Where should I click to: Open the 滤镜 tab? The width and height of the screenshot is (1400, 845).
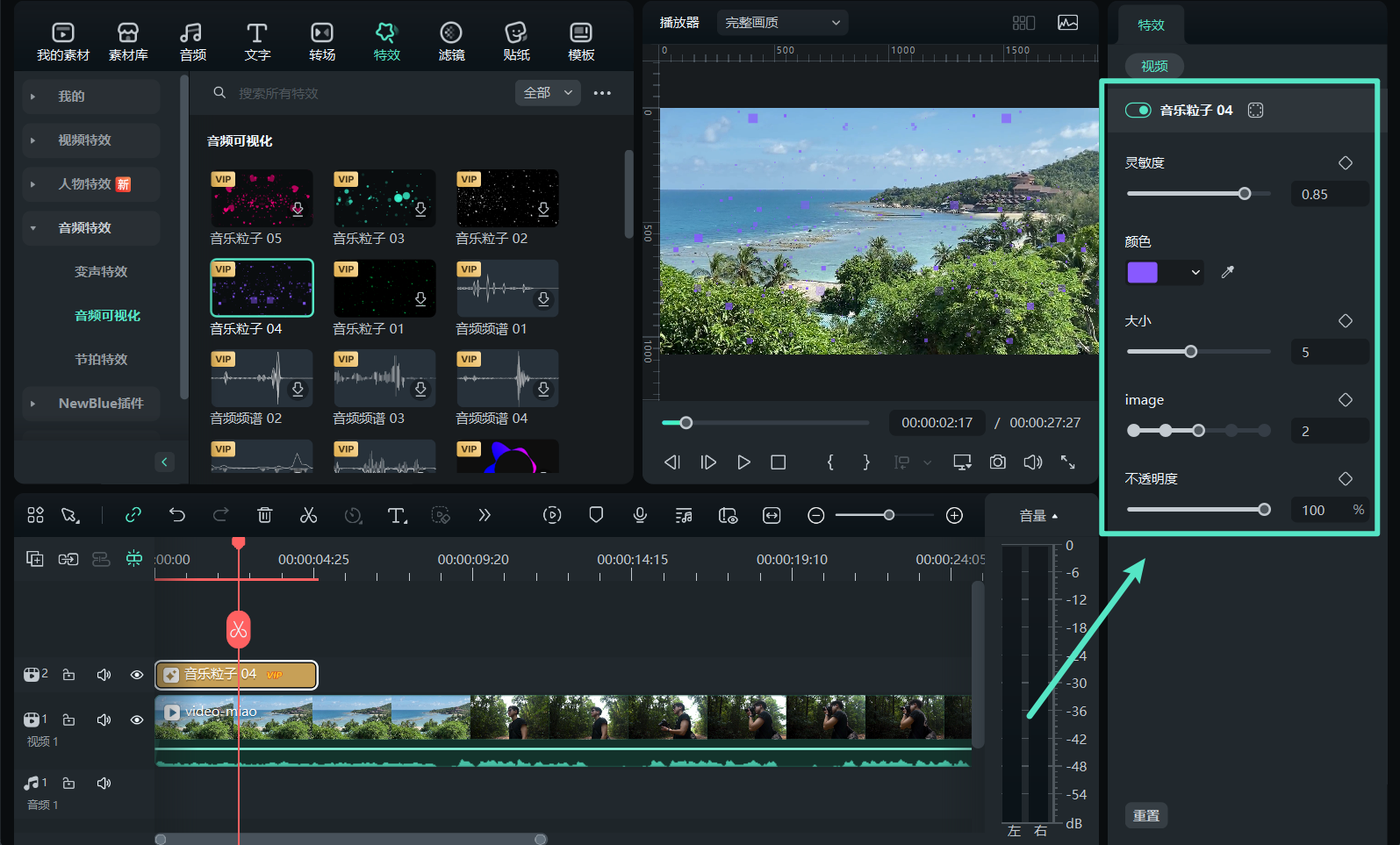pos(451,41)
